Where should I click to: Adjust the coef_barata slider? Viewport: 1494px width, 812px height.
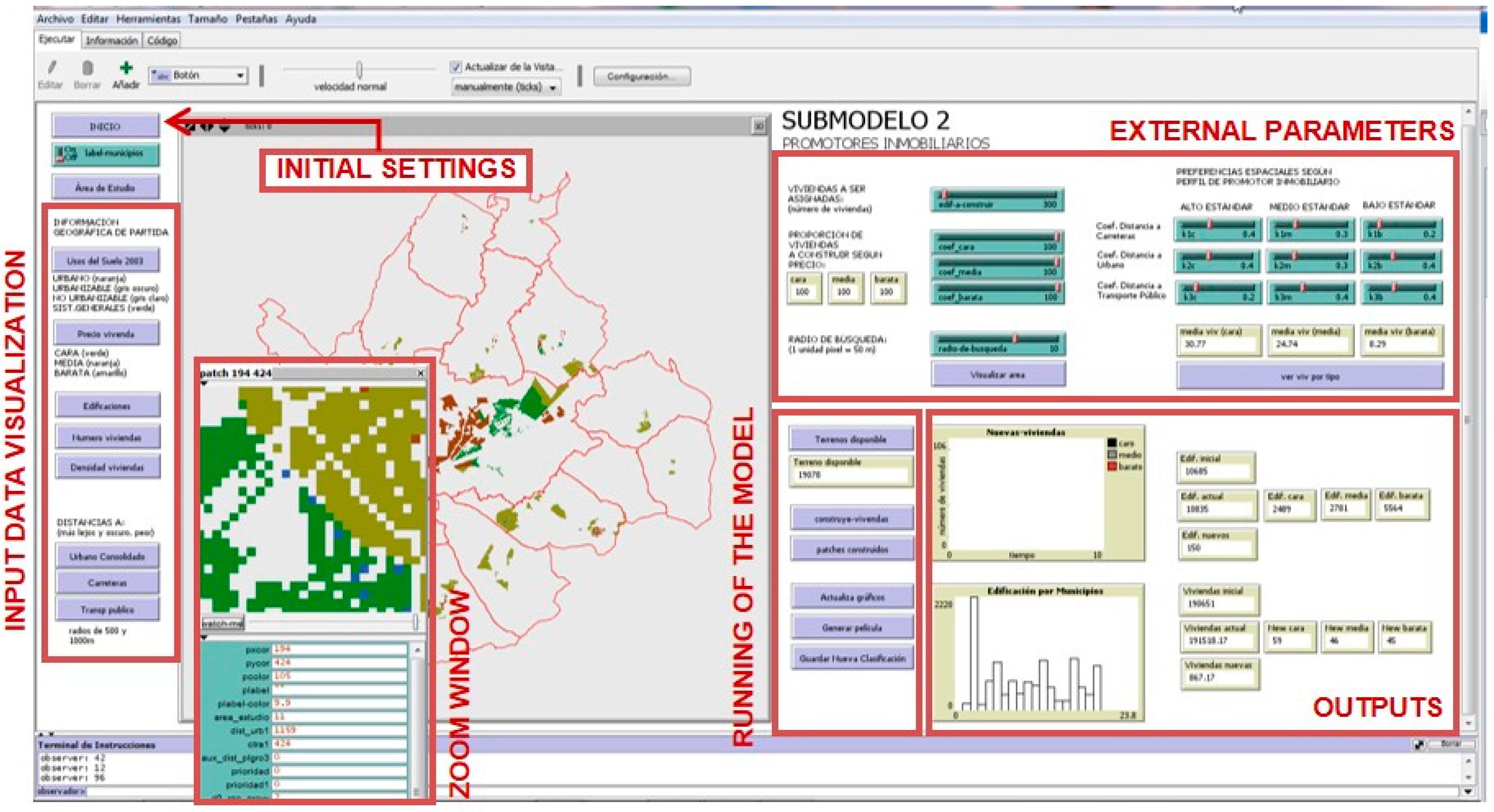coord(997,293)
